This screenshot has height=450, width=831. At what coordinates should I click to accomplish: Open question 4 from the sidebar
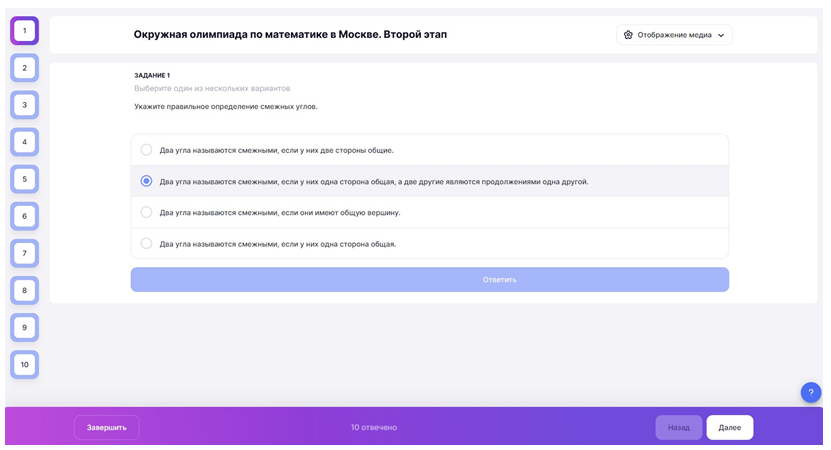(x=25, y=142)
